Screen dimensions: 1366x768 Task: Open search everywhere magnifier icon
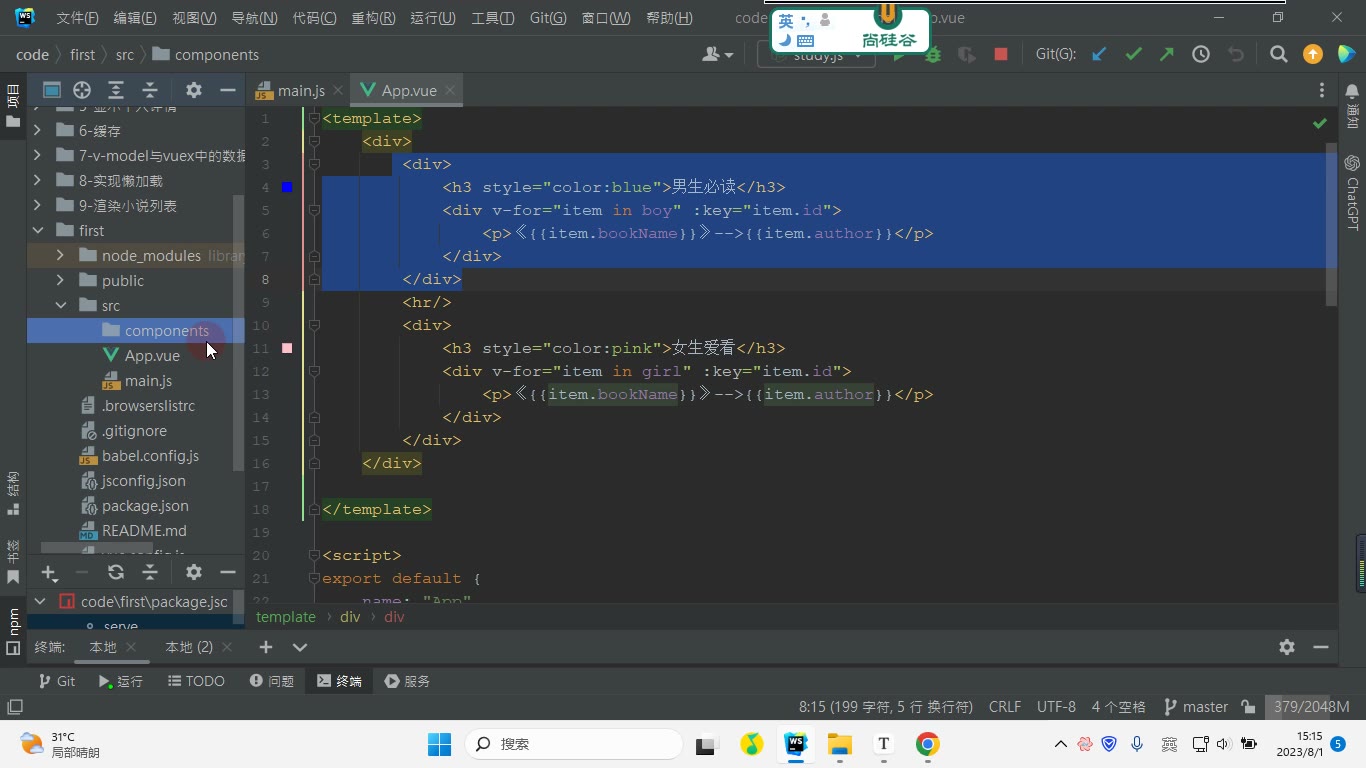point(1278,55)
